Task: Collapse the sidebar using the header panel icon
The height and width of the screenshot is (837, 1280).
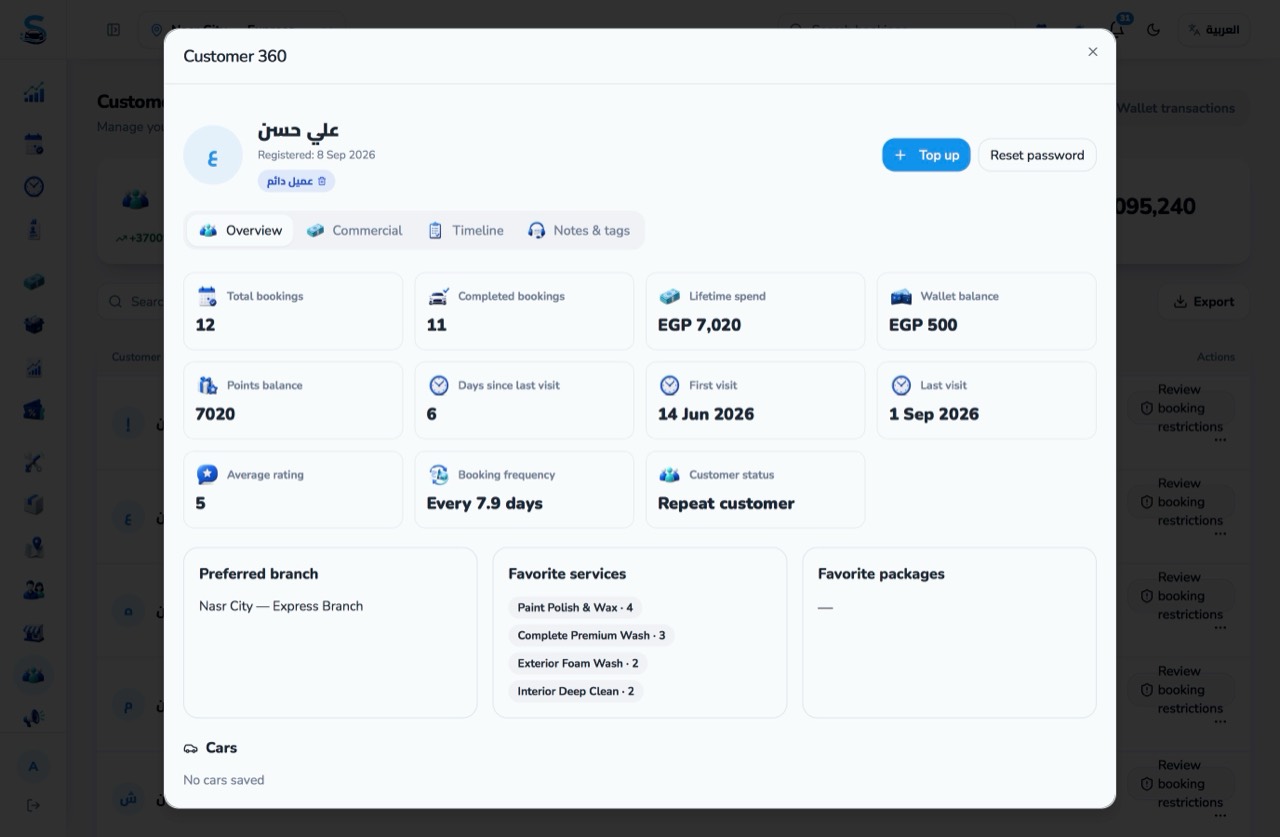Action: click(x=113, y=30)
